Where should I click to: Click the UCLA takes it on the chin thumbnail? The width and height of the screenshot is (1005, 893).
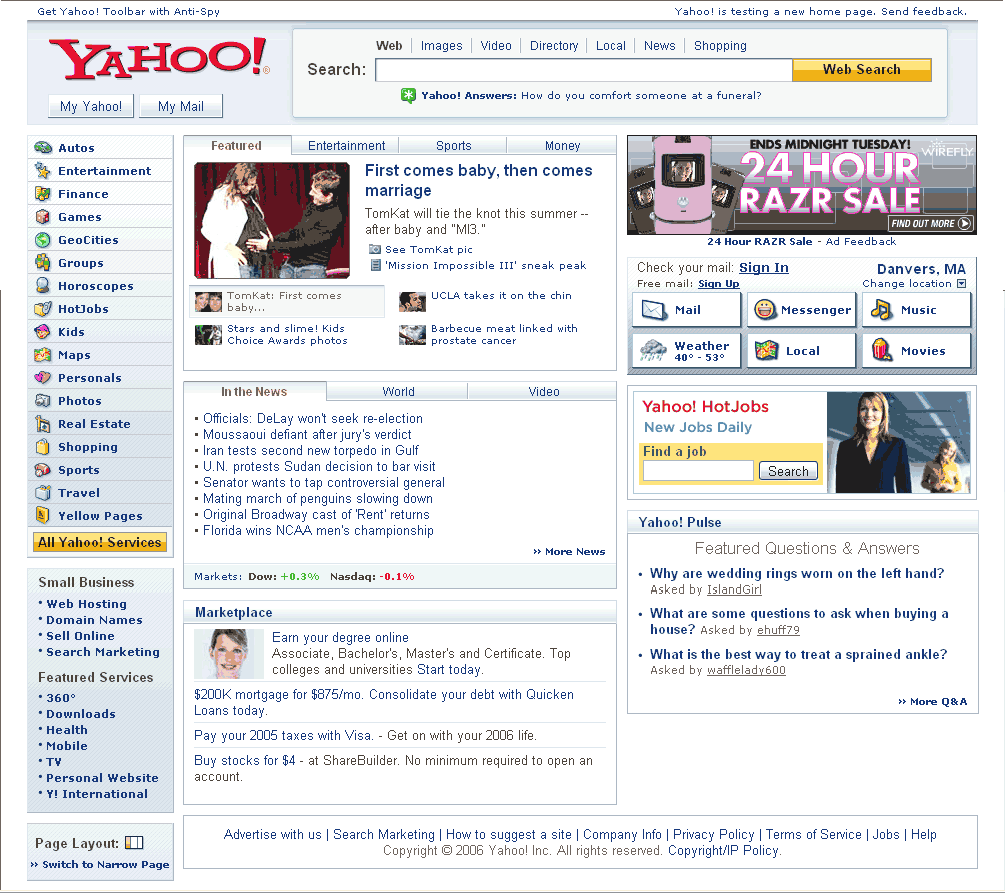(412, 301)
